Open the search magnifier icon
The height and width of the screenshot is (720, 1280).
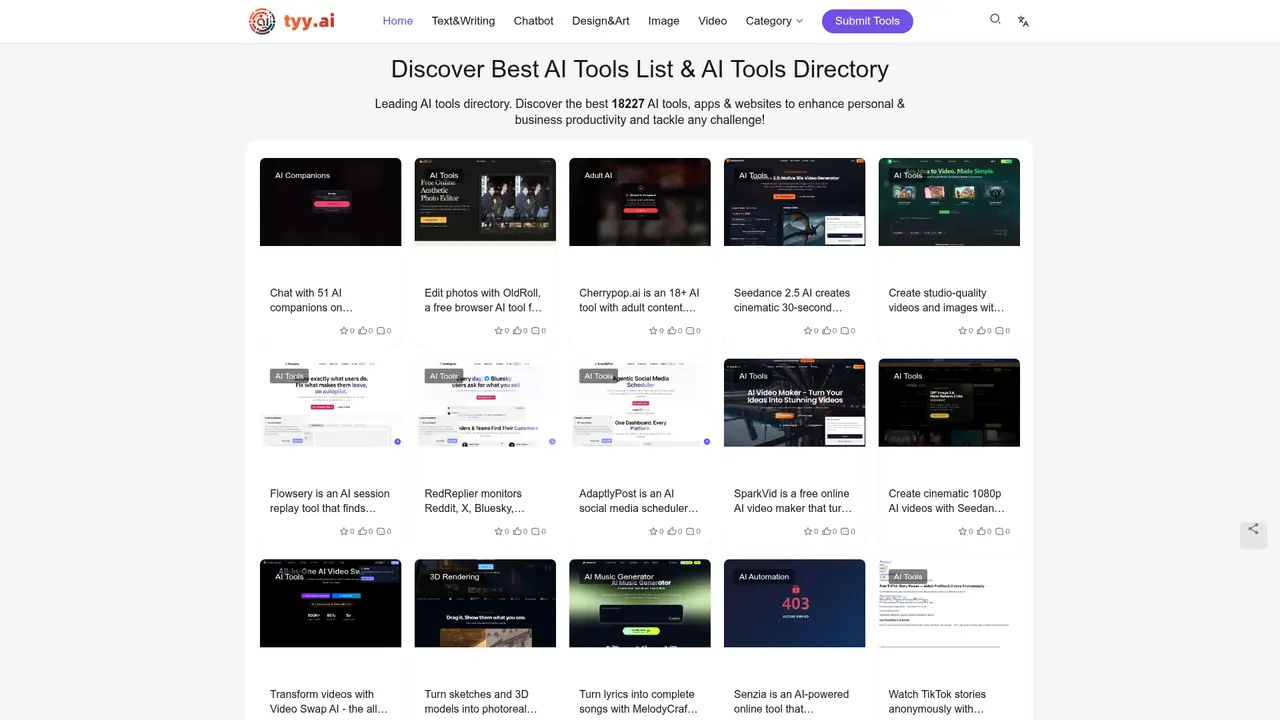(x=995, y=19)
